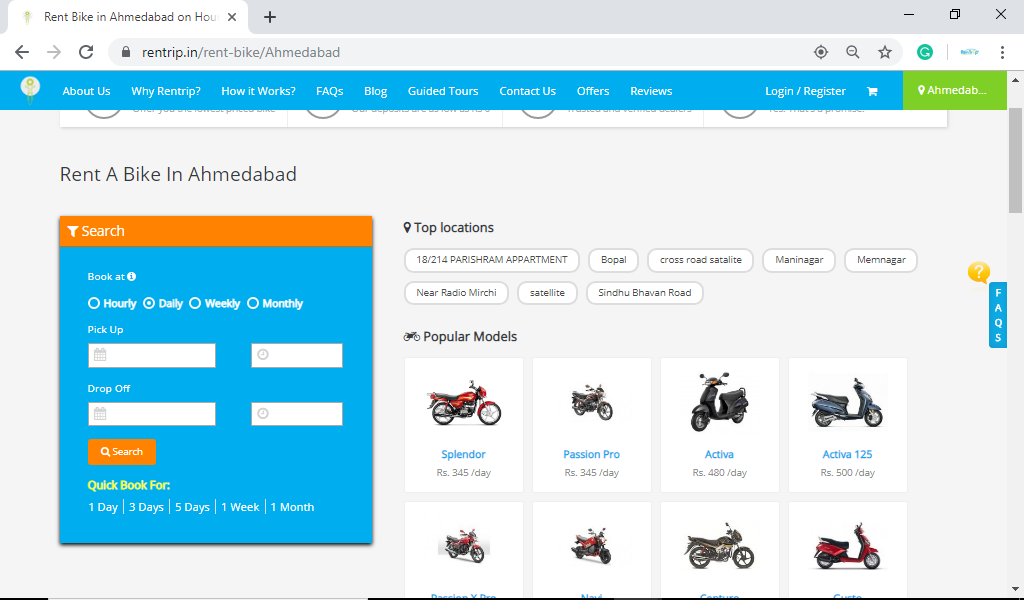Open the Splendor bike link
This screenshot has width=1024, height=600.
(463, 454)
